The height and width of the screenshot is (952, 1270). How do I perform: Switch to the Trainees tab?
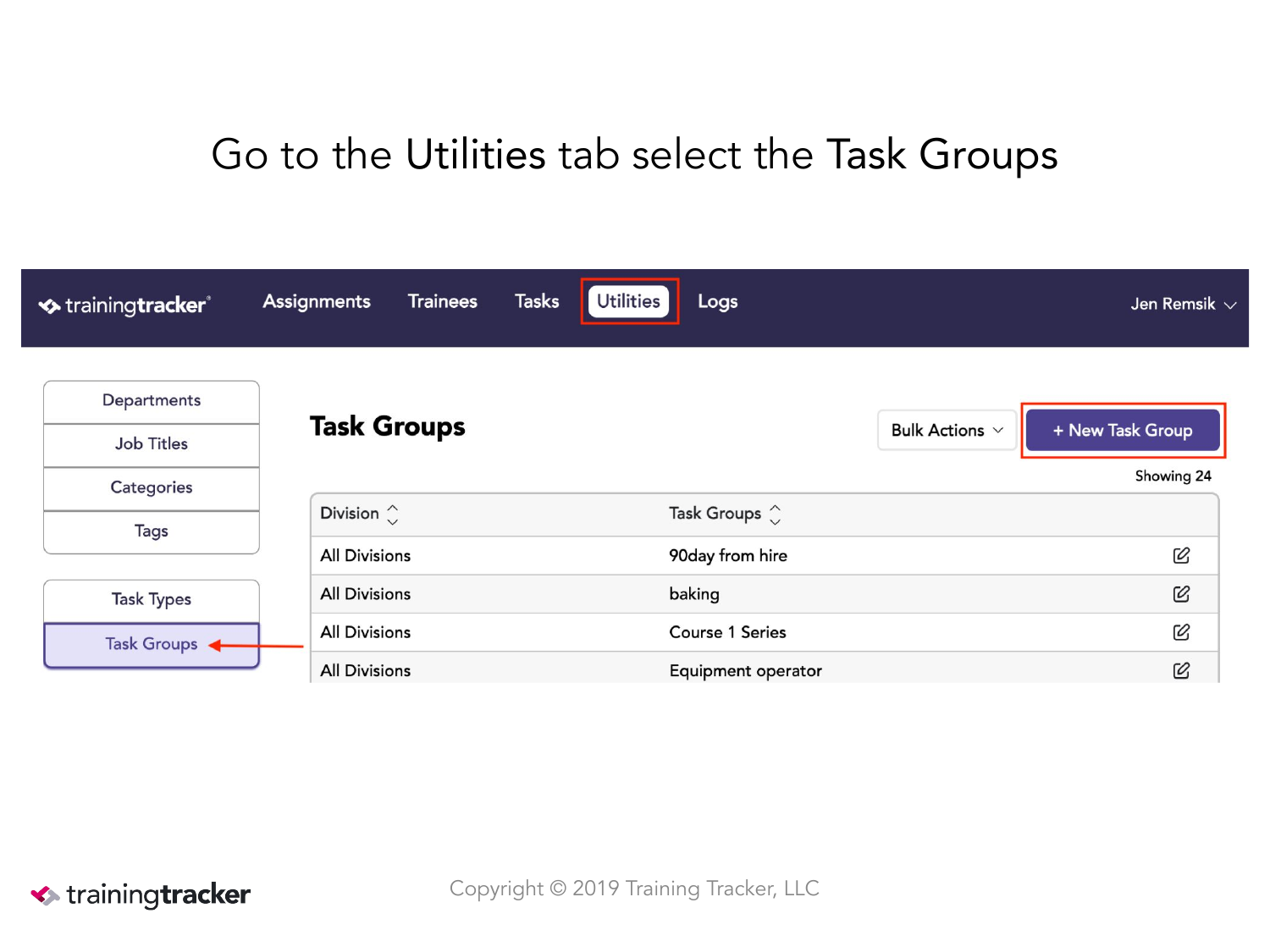(443, 301)
